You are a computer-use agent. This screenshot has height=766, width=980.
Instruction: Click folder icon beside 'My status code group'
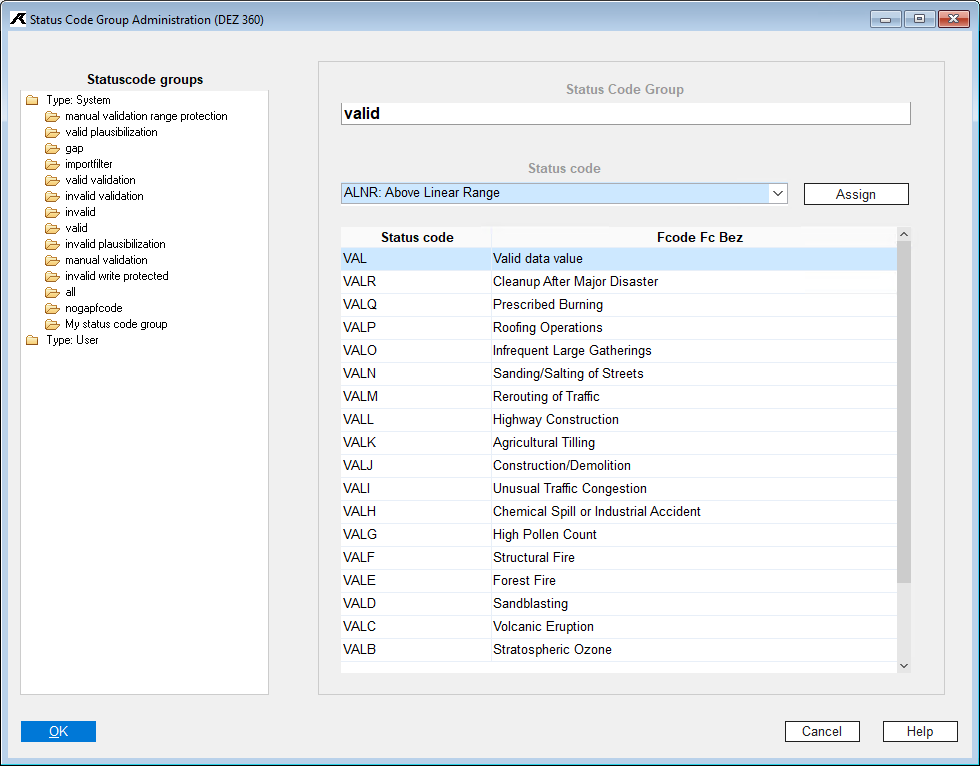[x=52, y=324]
